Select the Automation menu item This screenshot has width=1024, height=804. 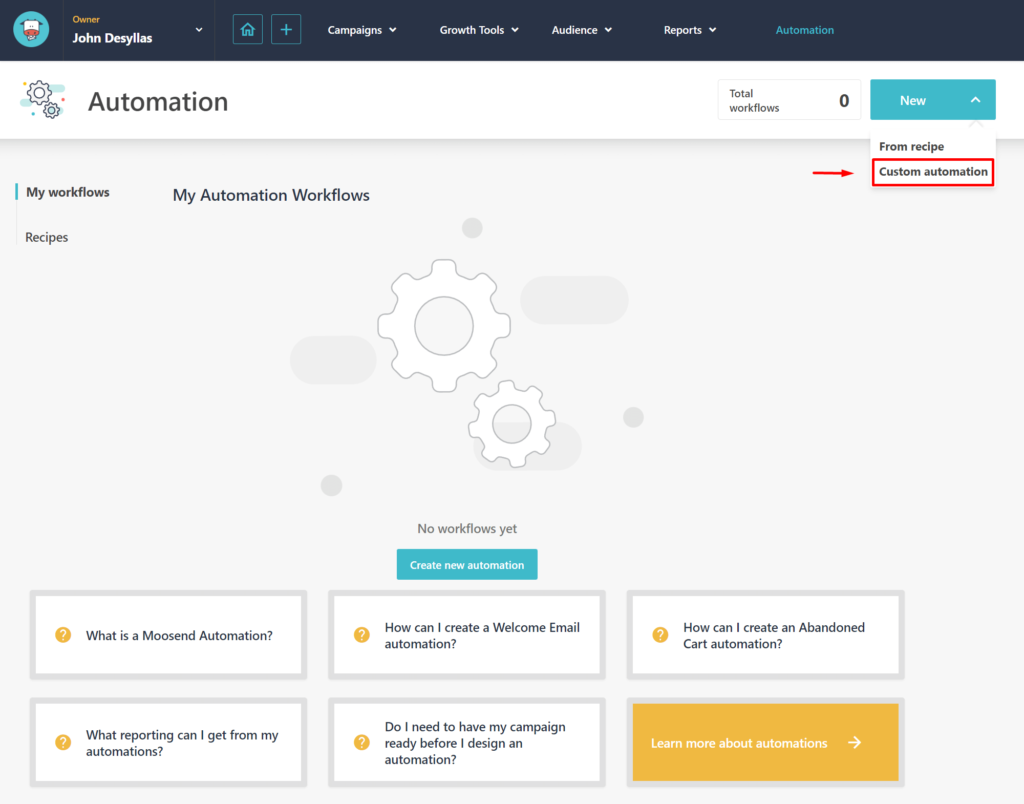tap(804, 29)
